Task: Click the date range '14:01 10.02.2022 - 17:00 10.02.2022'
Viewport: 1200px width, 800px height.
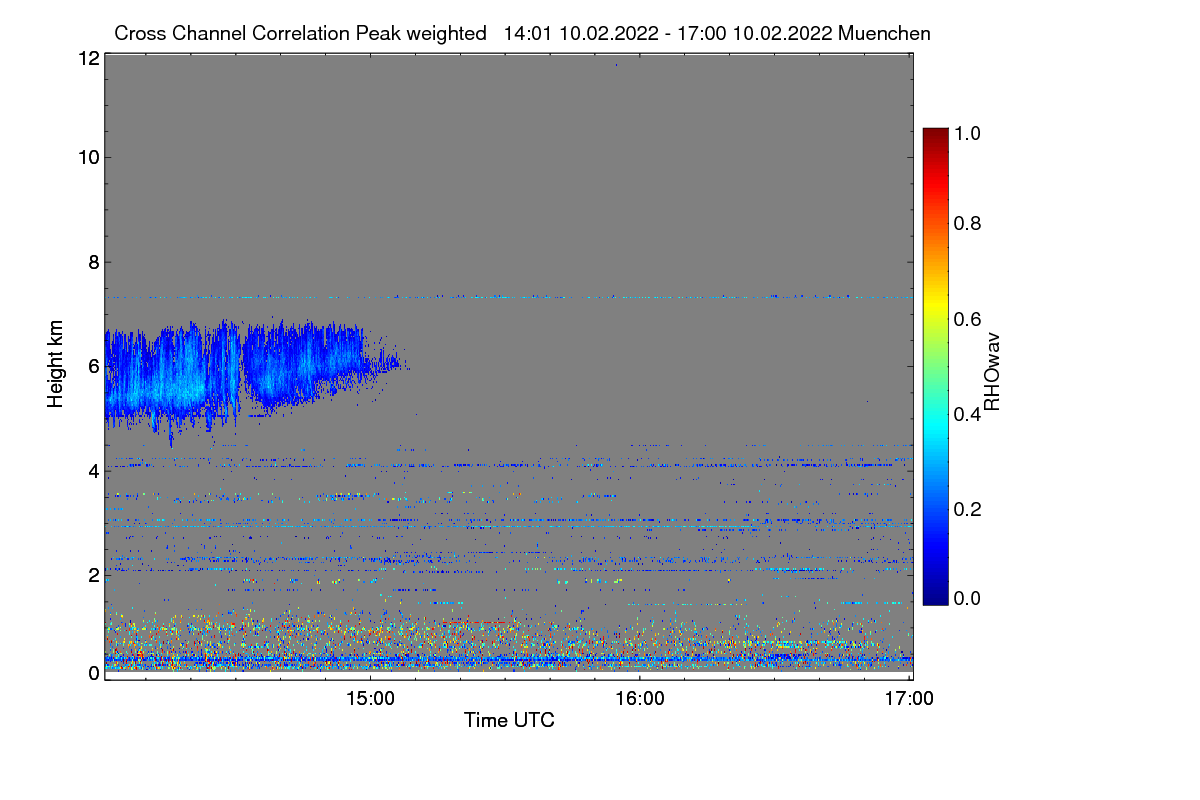Action: tap(668, 33)
